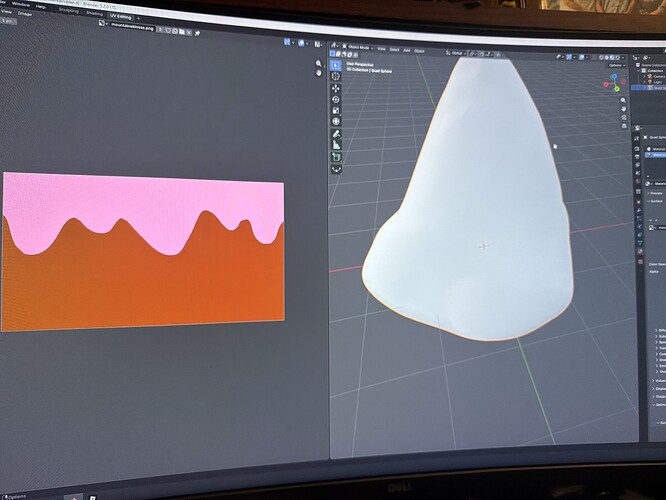Image resolution: width=666 pixels, height=500 pixels.
Task: Click the mountainskinsss.png image name field
Action: [132, 27]
